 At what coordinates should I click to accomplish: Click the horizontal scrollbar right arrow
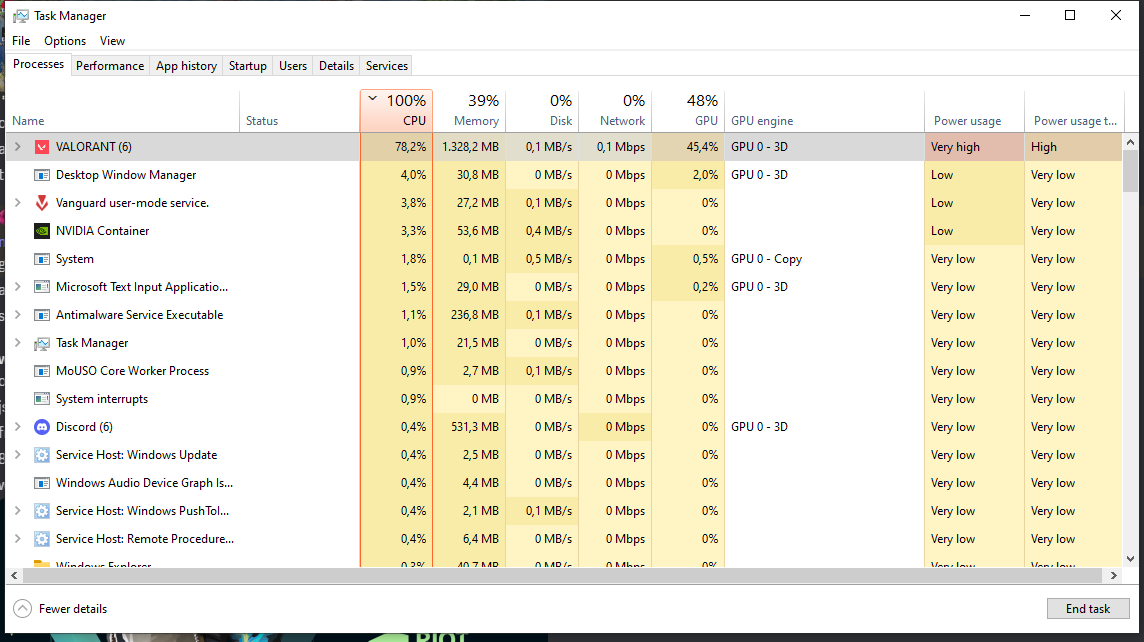[1113, 576]
